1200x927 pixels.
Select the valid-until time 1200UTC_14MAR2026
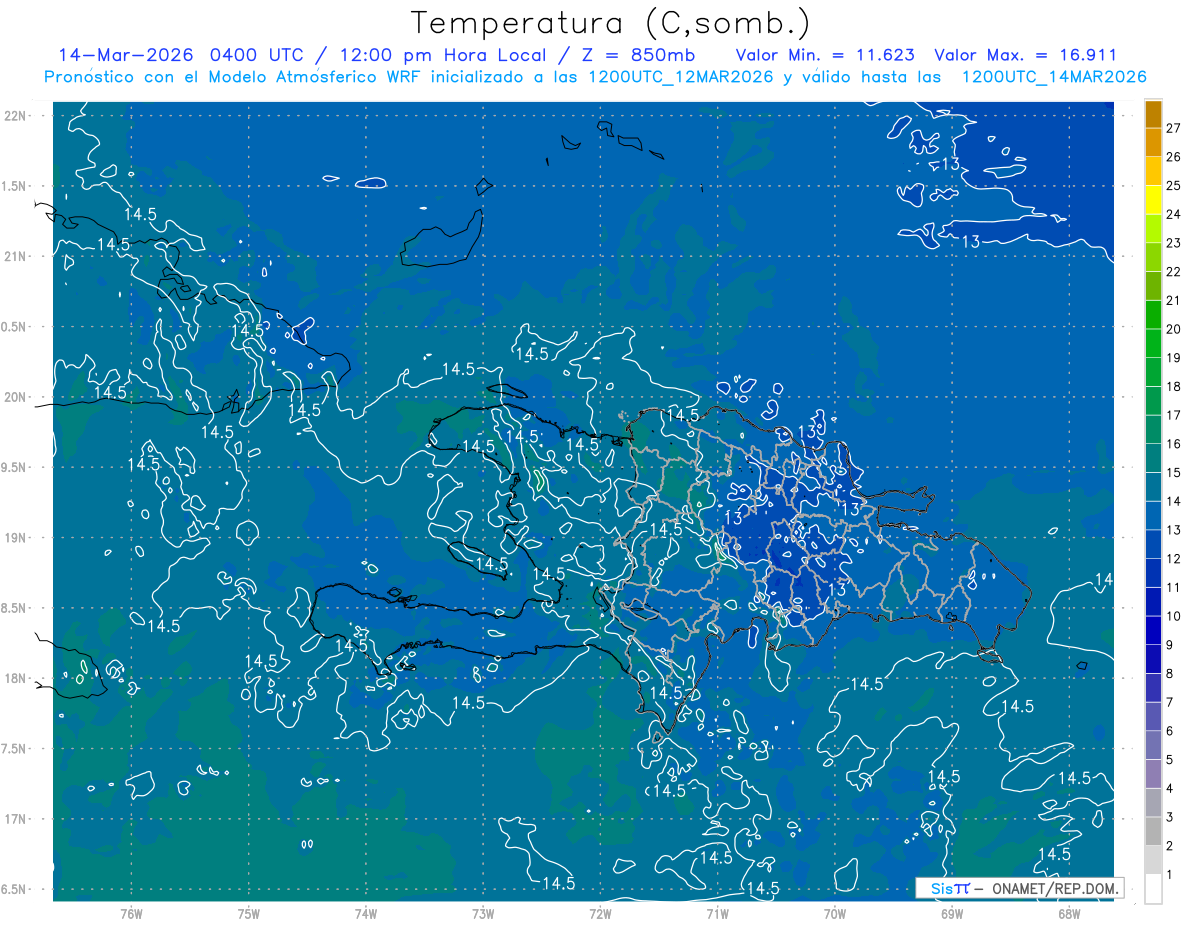pyautogui.click(x=1054, y=77)
